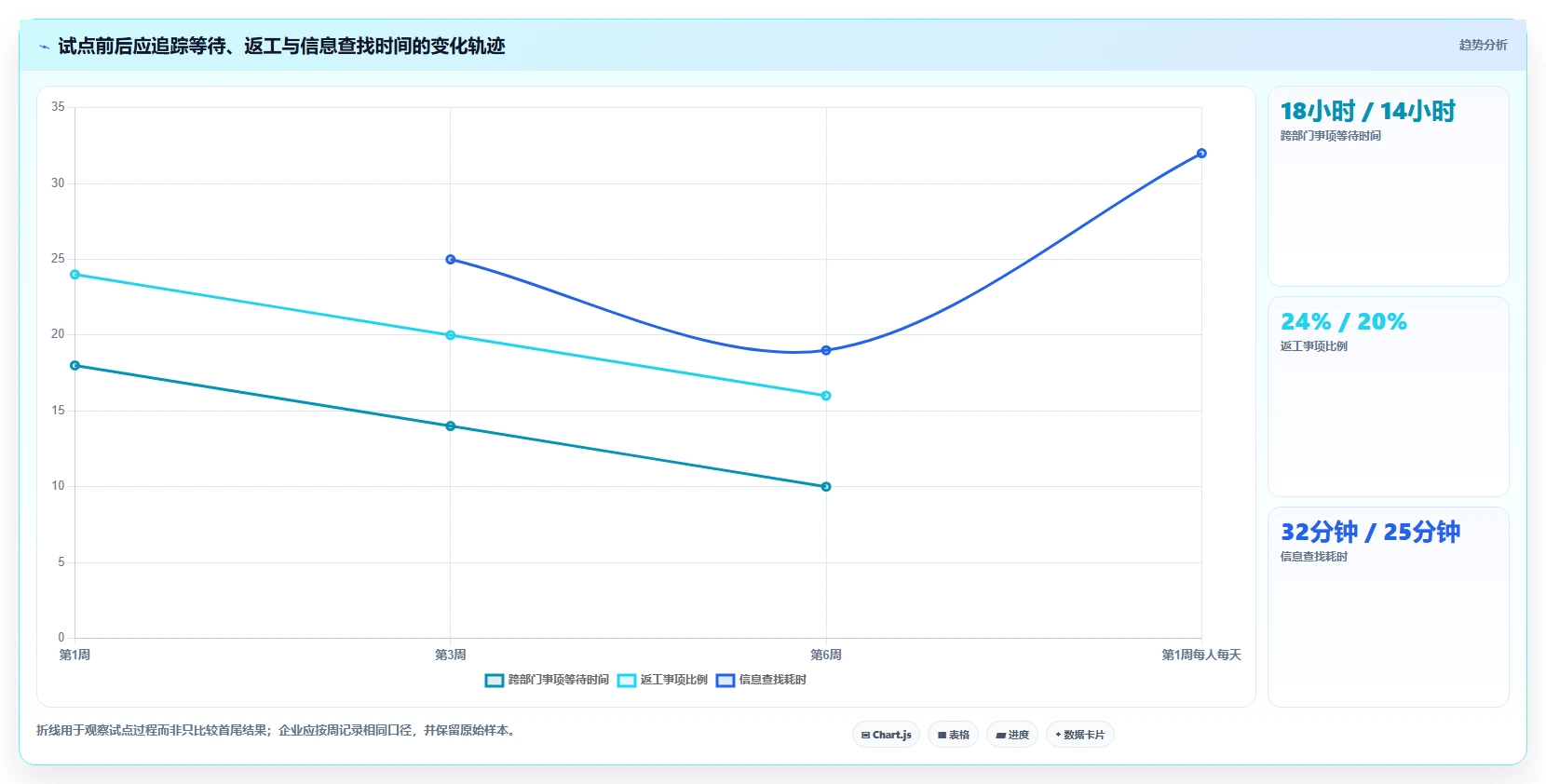Click the 跨部门事项等待时间 data point at 第6周
This screenshot has height=784, width=1546.
coord(826,487)
